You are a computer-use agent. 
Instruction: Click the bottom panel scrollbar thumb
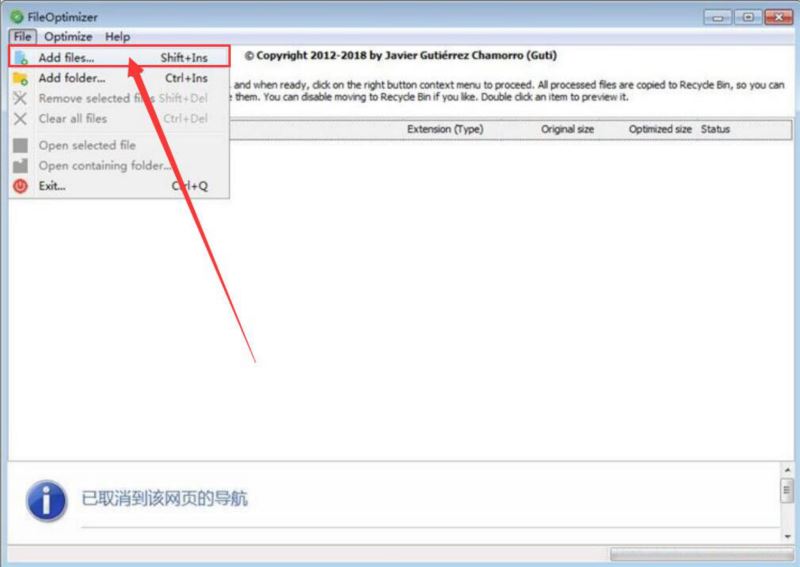pos(787,490)
